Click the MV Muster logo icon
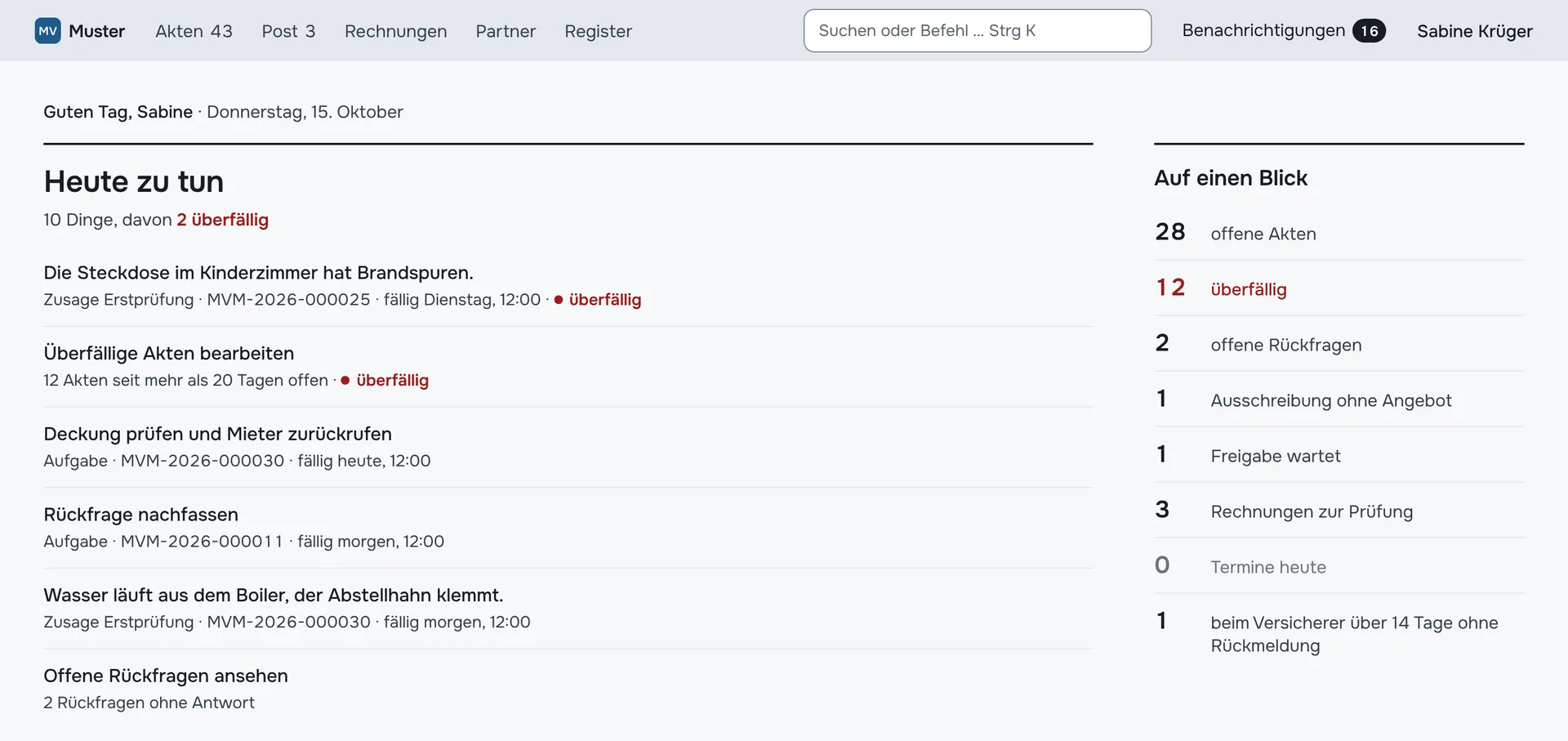1568x741 pixels. 48,31
